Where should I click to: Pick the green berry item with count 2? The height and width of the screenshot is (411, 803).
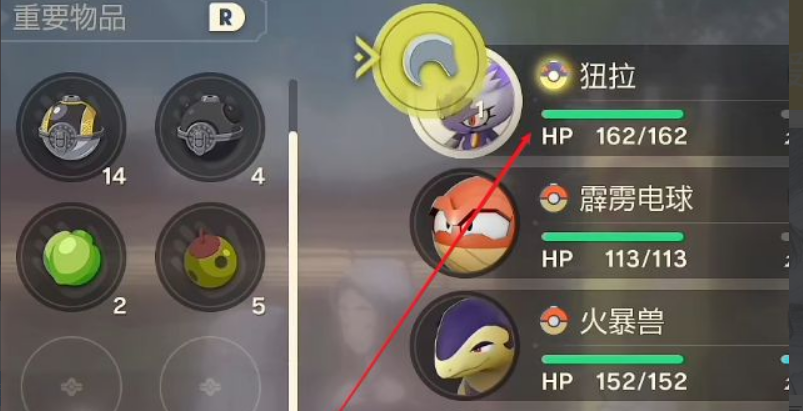[x=71, y=256]
